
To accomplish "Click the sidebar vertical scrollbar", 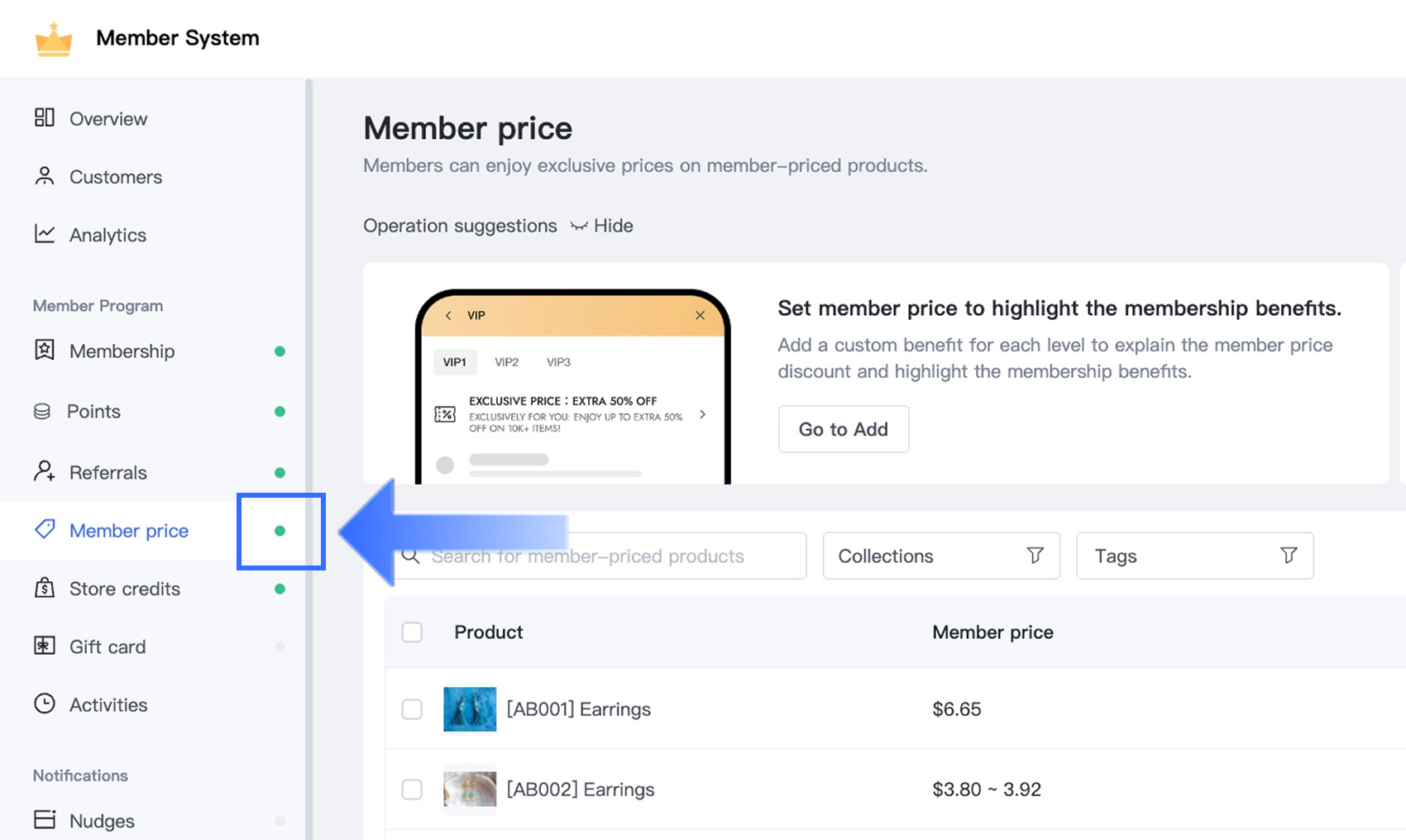I will pyautogui.click(x=308, y=331).
